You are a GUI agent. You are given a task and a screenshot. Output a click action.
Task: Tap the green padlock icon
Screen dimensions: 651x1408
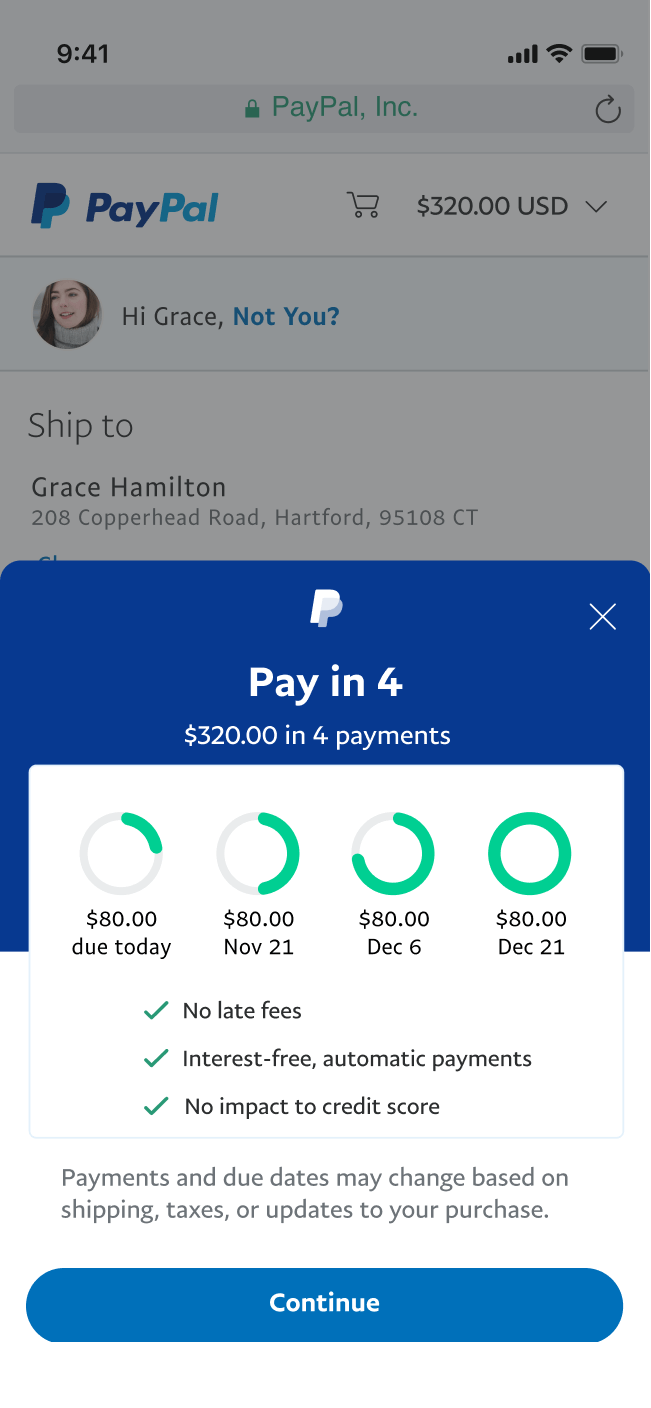(x=252, y=109)
